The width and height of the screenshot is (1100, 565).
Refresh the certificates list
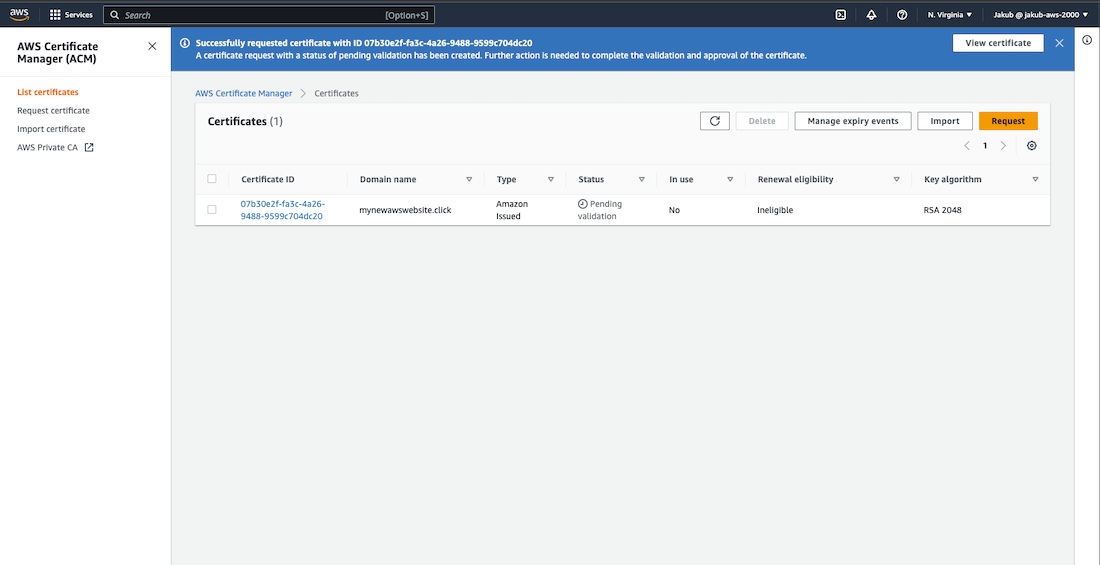[714, 121]
